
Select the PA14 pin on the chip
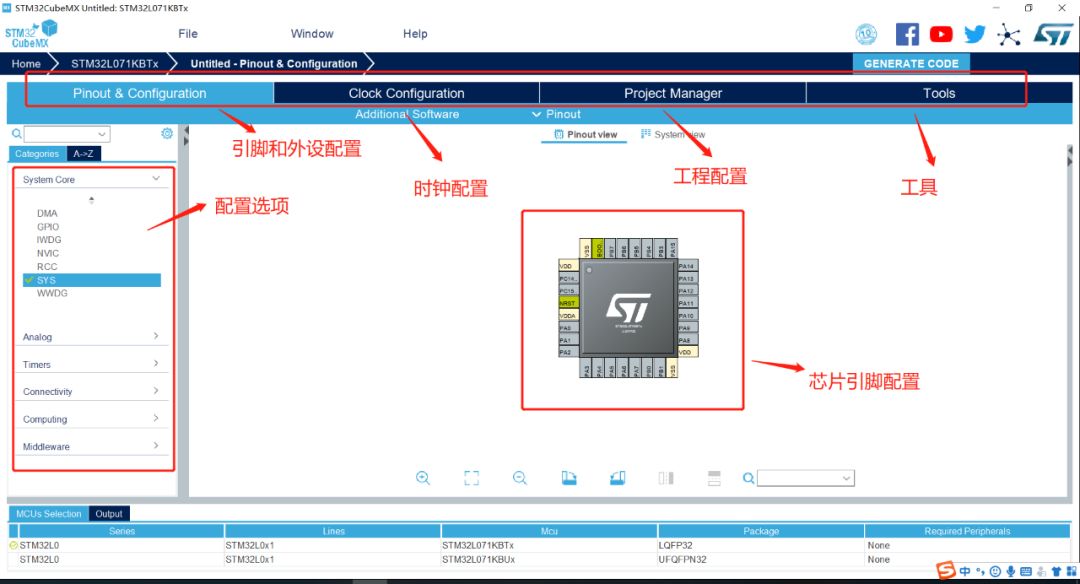687,266
